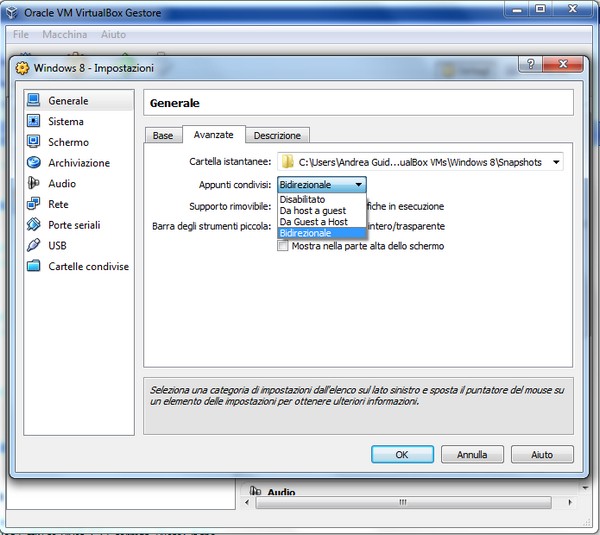This screenshot has width=600, height=535.
Task: Close the Windows 8 Impostazioni dialog
Action: click(x=562, y=64)
